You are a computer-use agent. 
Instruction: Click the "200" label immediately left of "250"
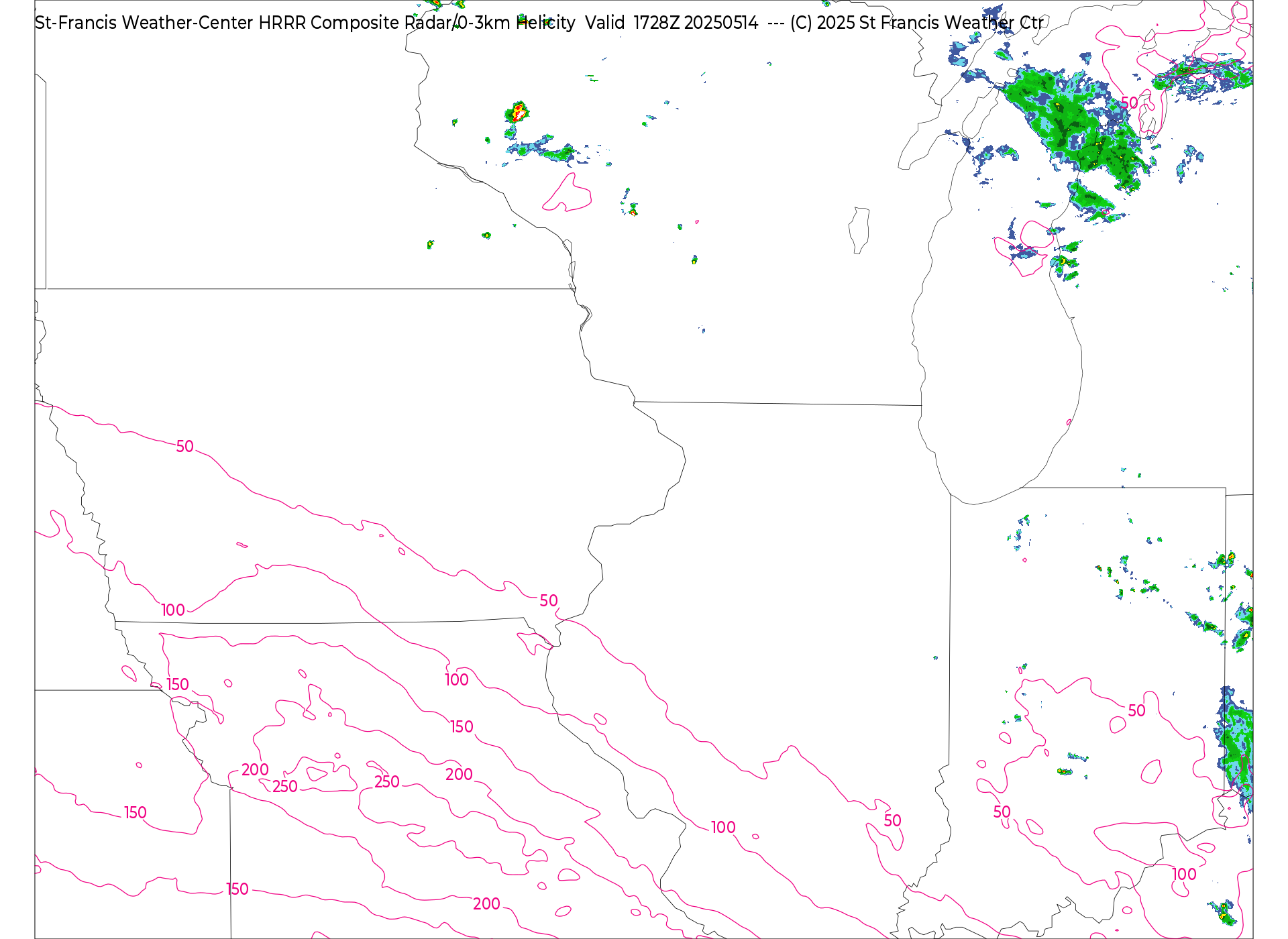tap(255, 770)
